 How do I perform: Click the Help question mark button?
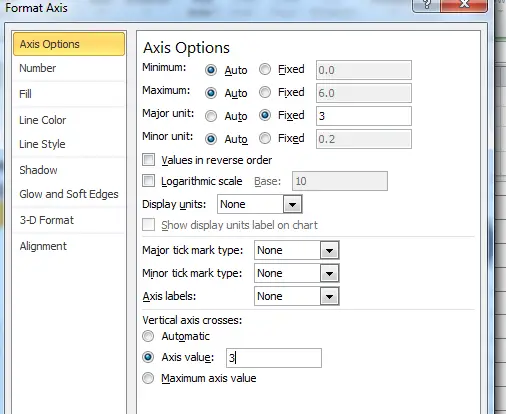pos(426,6)
